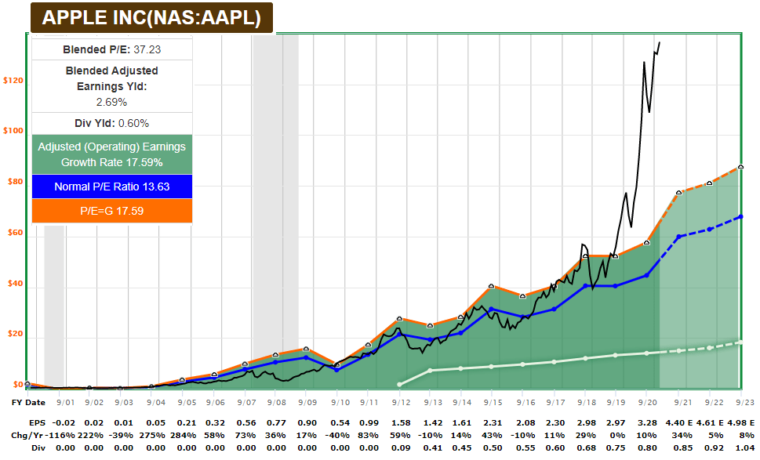The width and height of the screenshot is (760, 460).
Task: Click estimated EPS 4.61 E
Action: tap(710, 423)
